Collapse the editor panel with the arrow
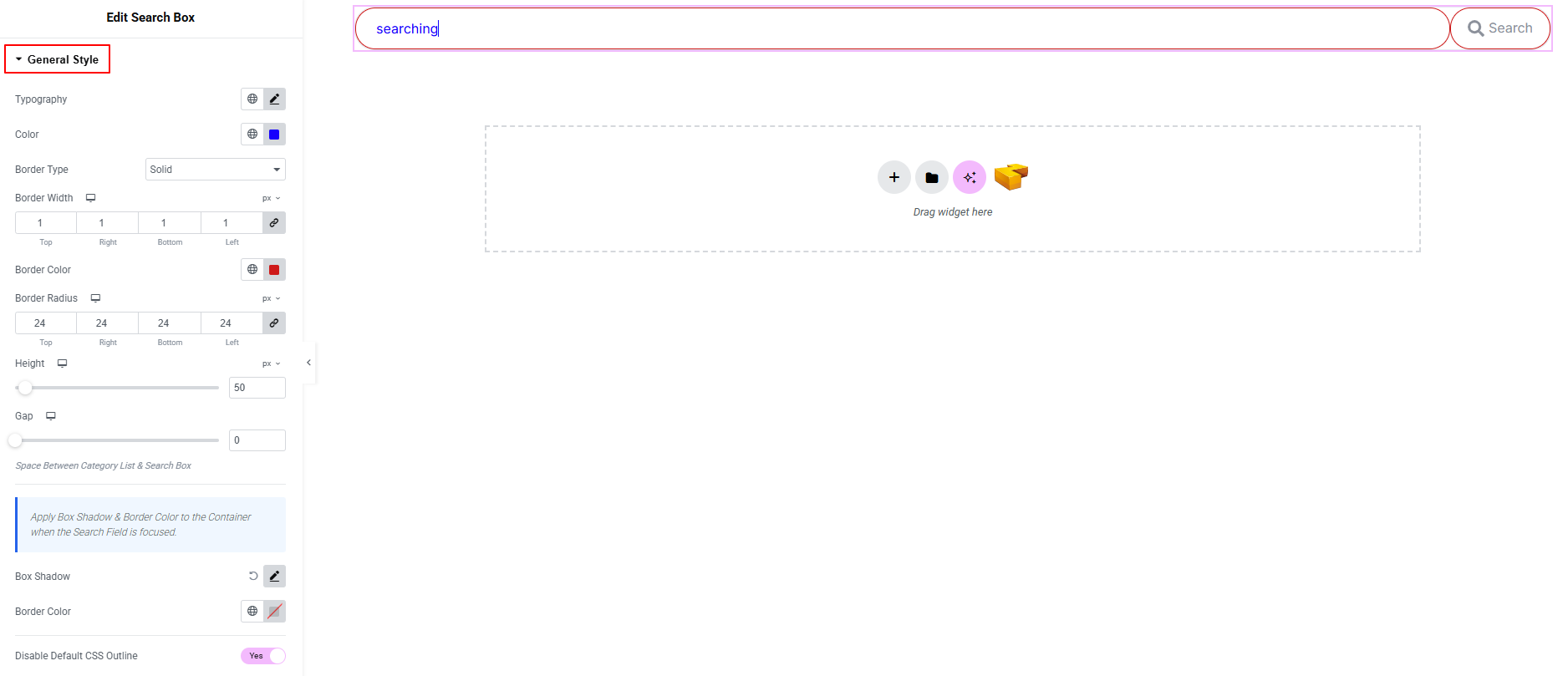 tap(308, 363)
